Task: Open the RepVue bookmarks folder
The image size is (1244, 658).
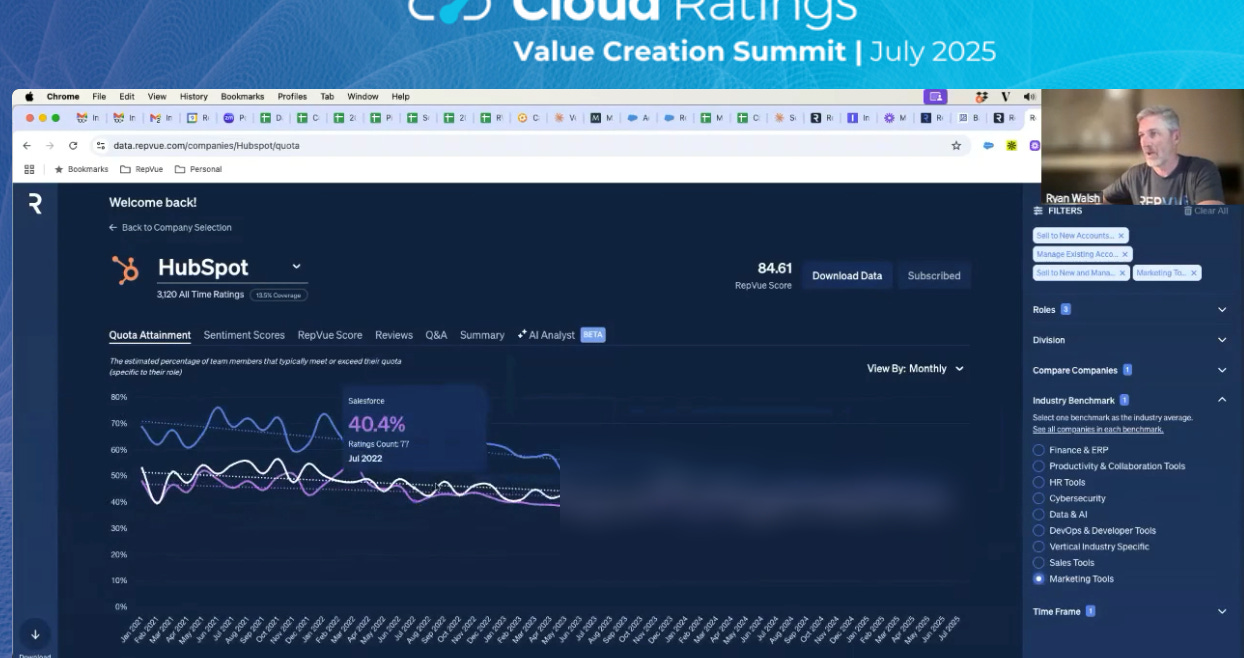Action: 141,169
